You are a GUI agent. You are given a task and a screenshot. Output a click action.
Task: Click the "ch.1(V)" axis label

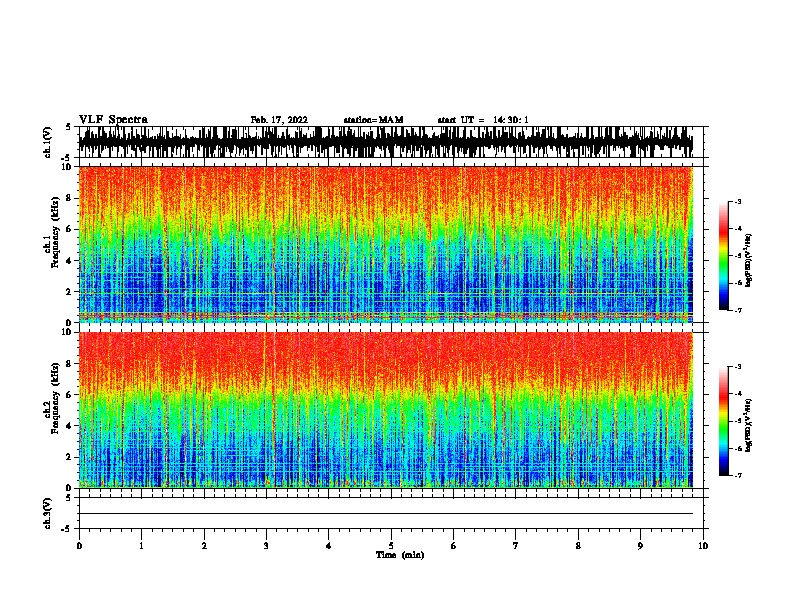pos(47,142)
